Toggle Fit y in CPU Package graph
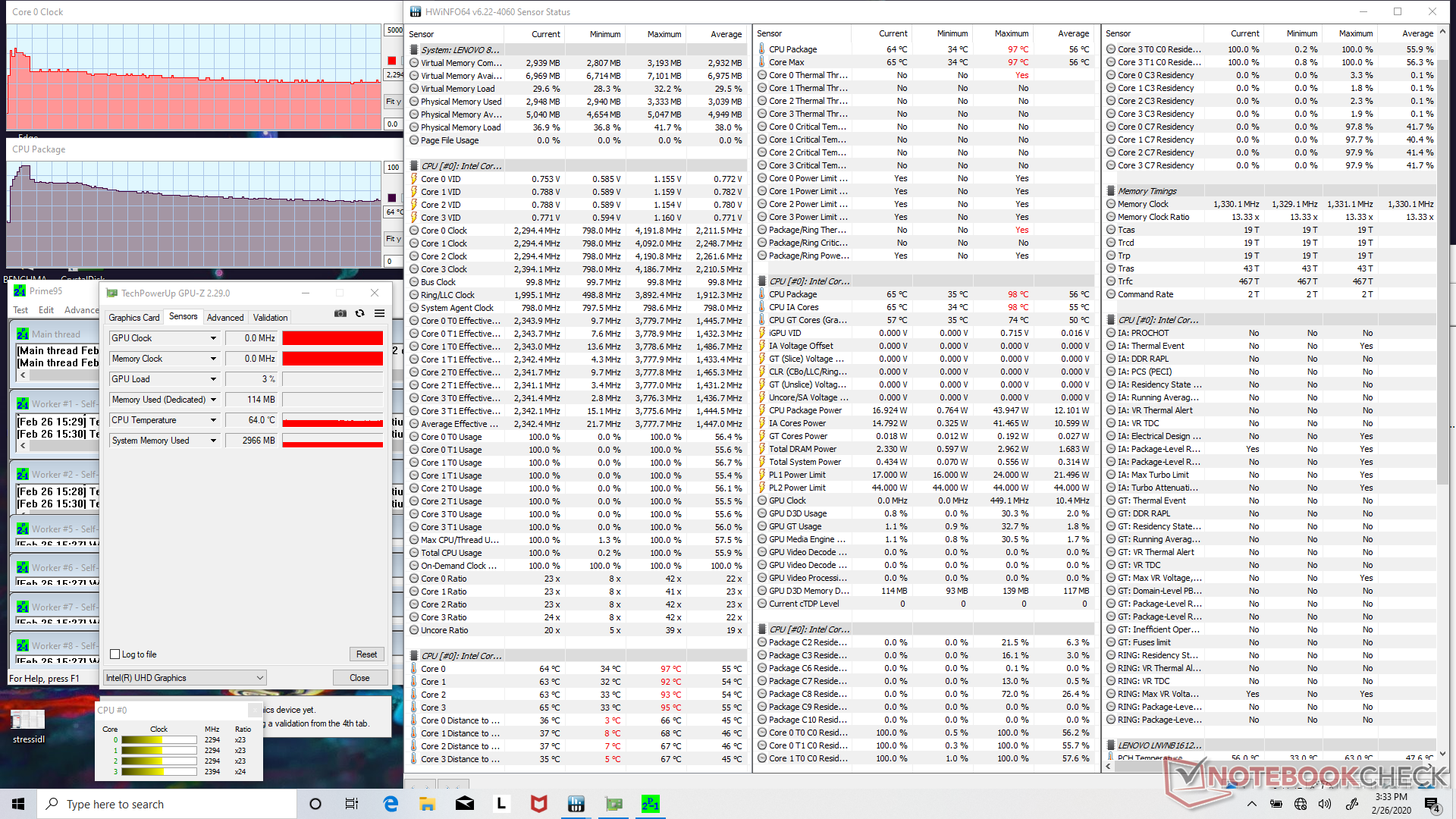 point(393,239)
